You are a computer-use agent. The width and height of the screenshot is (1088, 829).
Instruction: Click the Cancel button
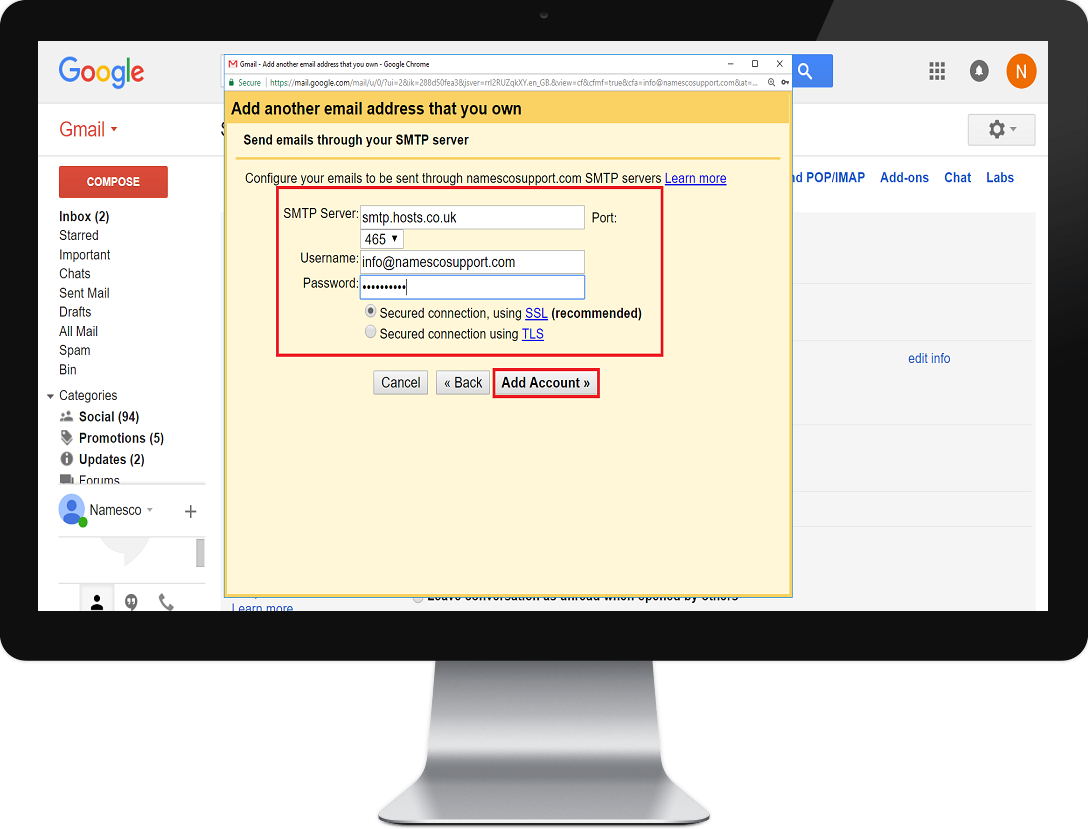pos(400,382)
